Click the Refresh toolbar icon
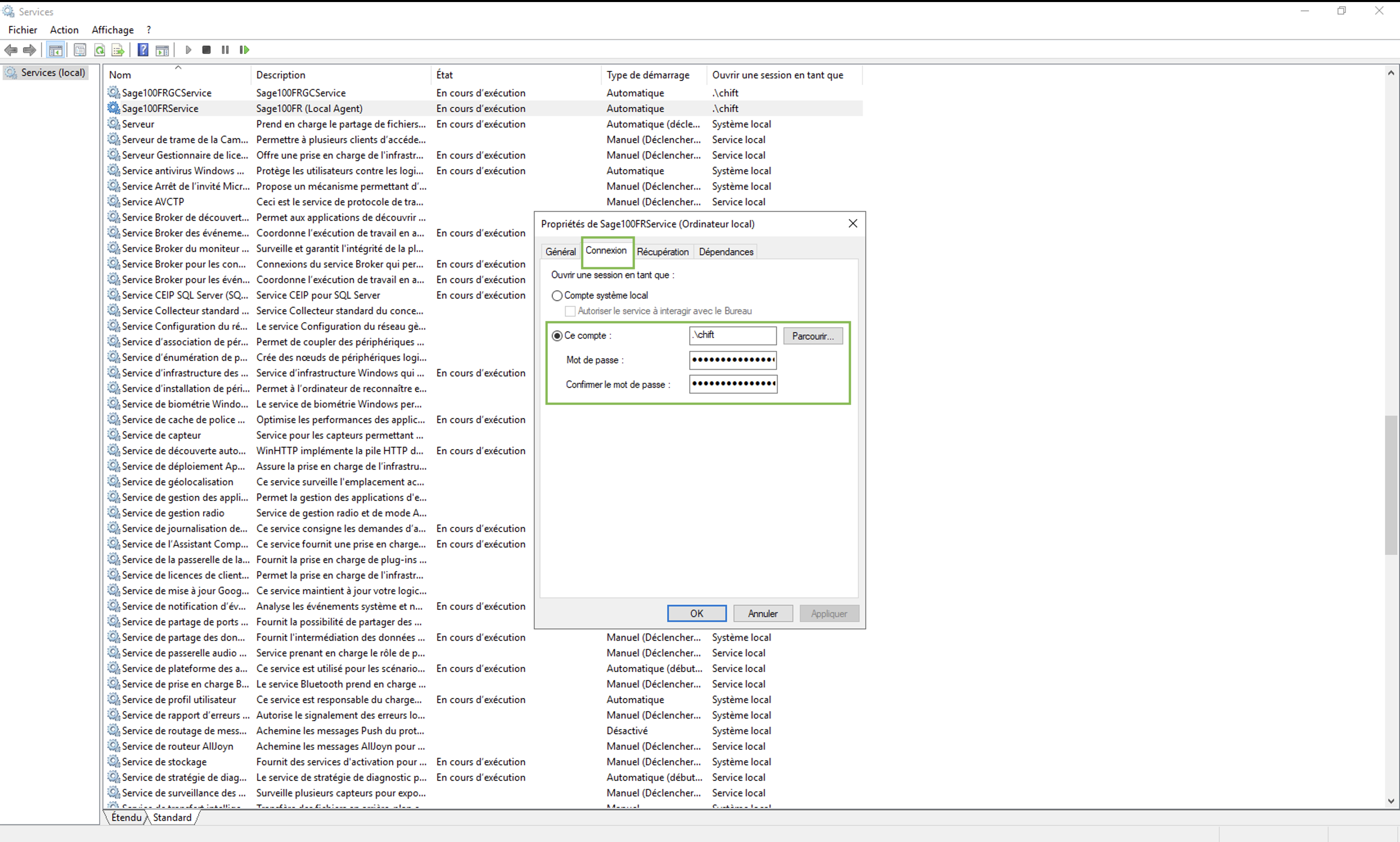Viewport: 1400px width, 842px height. tap(99, 50)
